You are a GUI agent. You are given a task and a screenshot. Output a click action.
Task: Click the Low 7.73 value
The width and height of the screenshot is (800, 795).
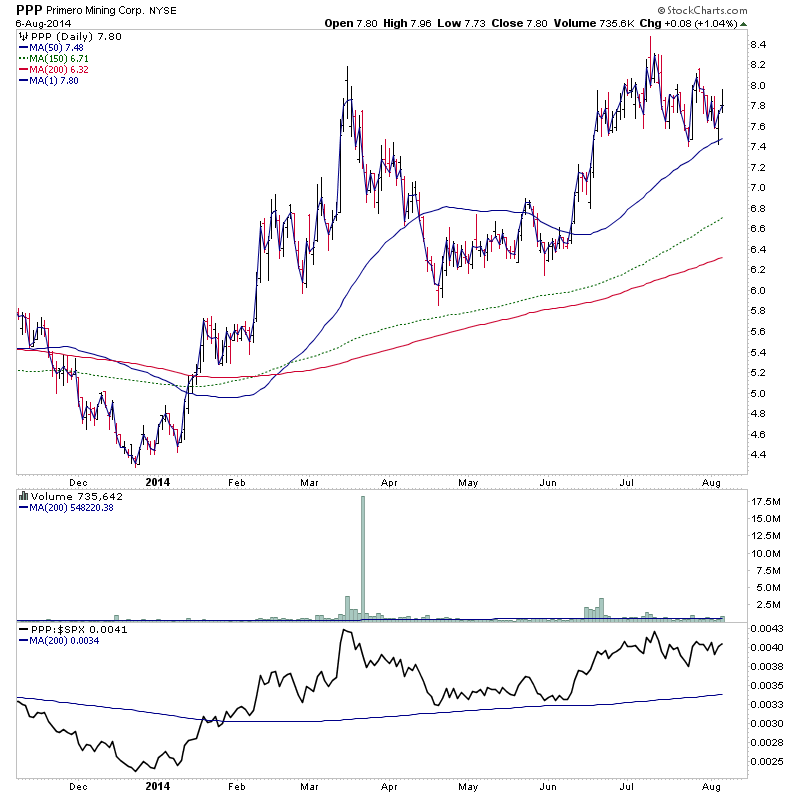pyautogui.click(x=461, y=23)
